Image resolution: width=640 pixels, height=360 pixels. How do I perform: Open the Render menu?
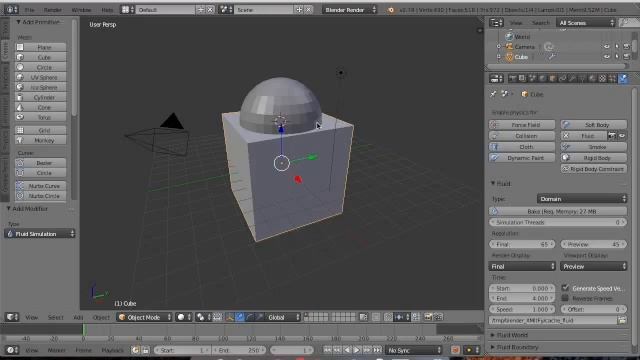(x=53, y=9)
